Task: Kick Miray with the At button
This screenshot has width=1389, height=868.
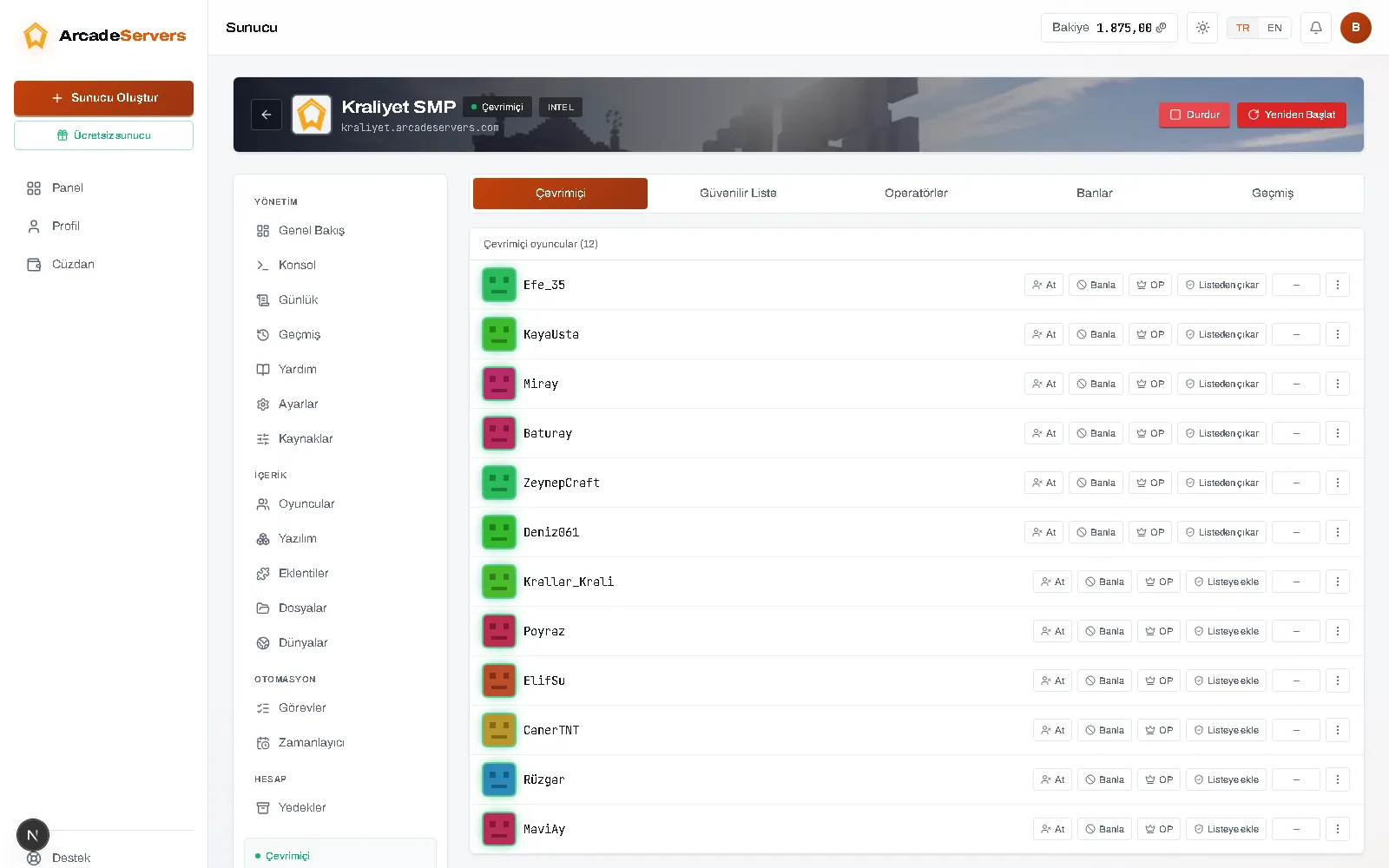Action: click(1043, 384)
